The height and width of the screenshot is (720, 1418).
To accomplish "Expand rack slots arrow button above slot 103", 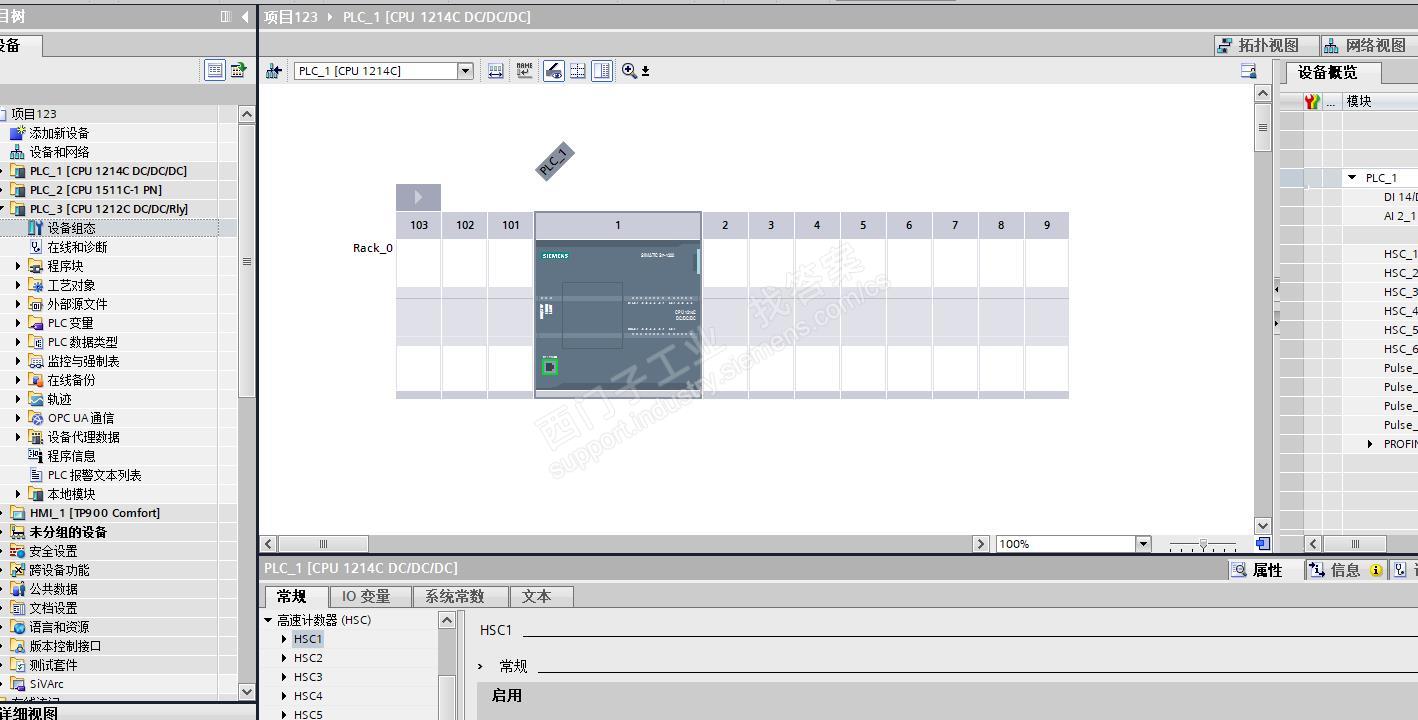I will point(418,197).
